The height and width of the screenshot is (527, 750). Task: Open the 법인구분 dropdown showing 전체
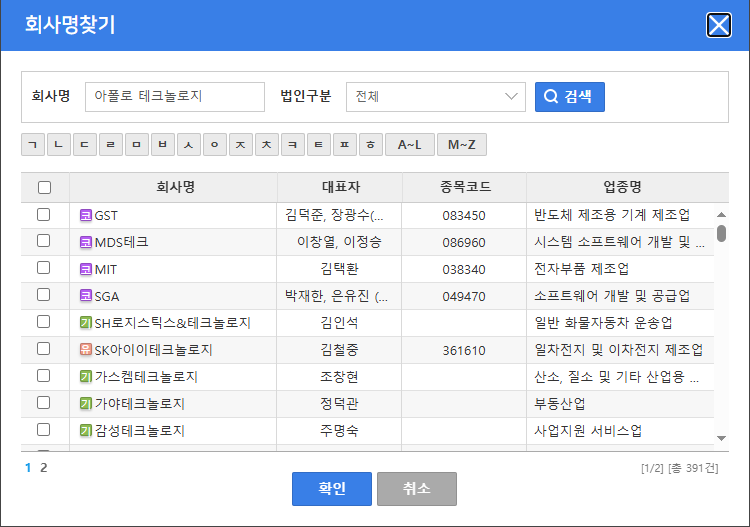click(x=436, y=97)
